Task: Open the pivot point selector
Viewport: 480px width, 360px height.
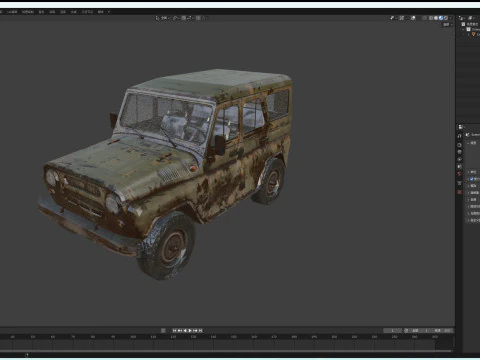Action: coord(176,18)
